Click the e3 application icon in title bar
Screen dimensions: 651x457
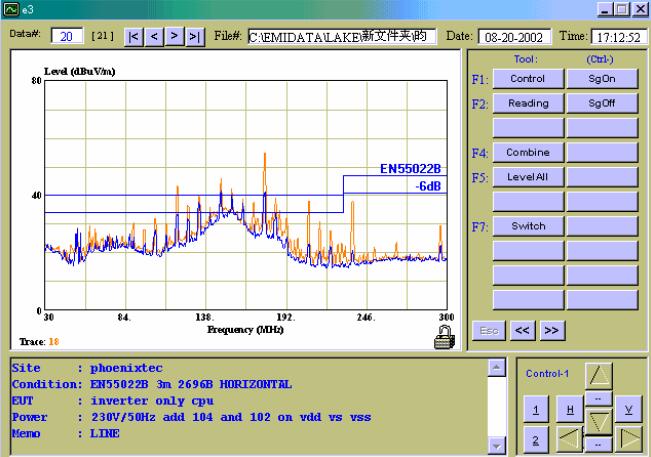(11, 9)
